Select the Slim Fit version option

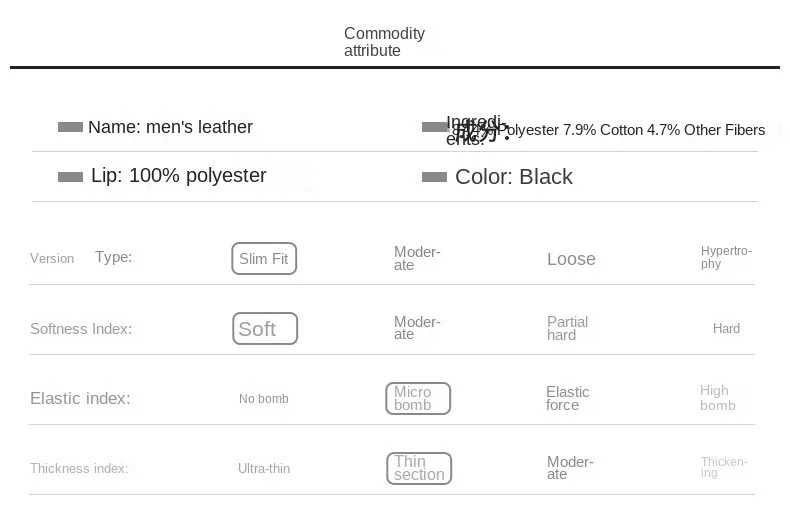pyautogui.click(x=264, y=259)
